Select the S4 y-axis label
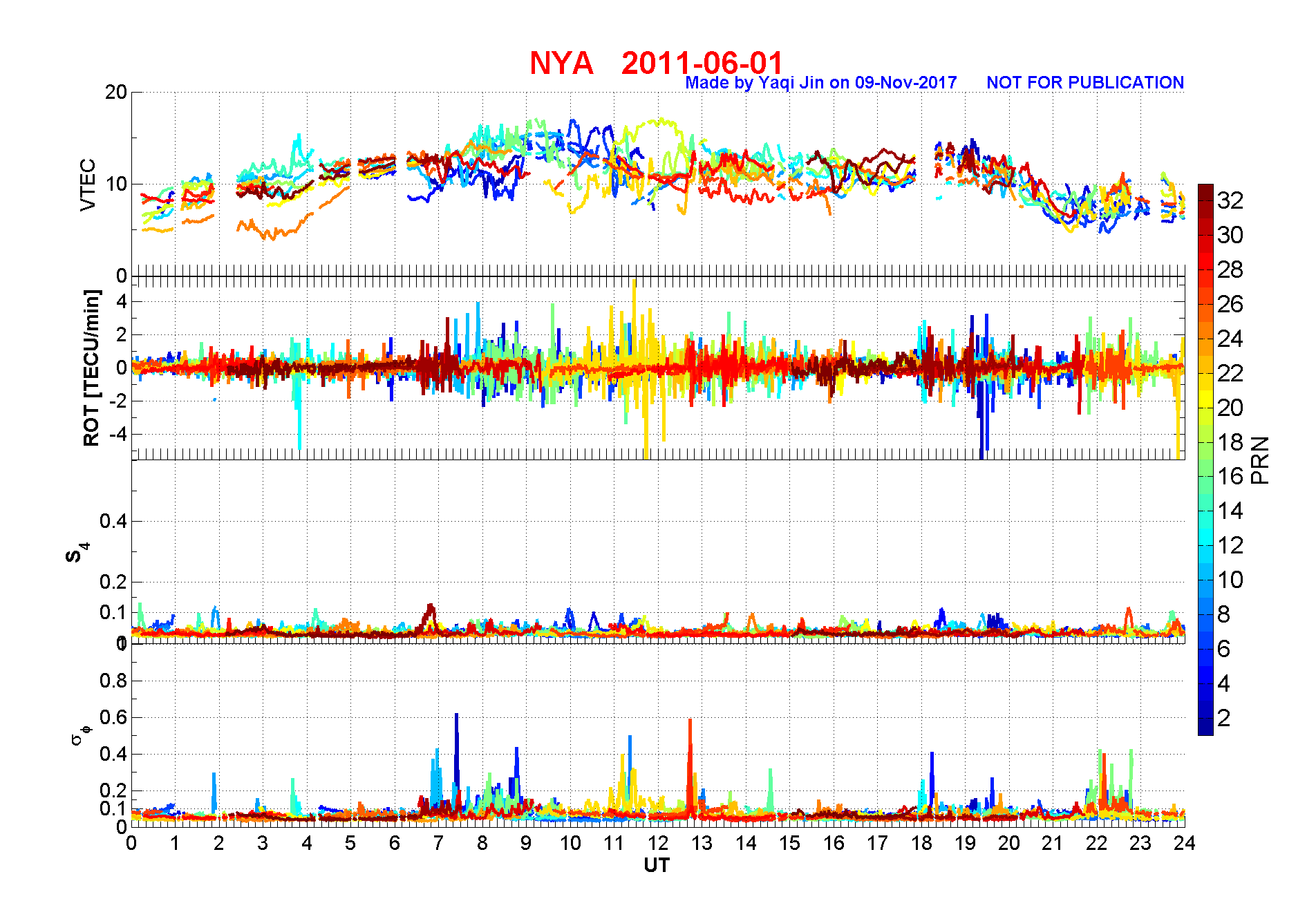Image resolution: width=1316 pixels, height=919 pixels. [77, 552]
